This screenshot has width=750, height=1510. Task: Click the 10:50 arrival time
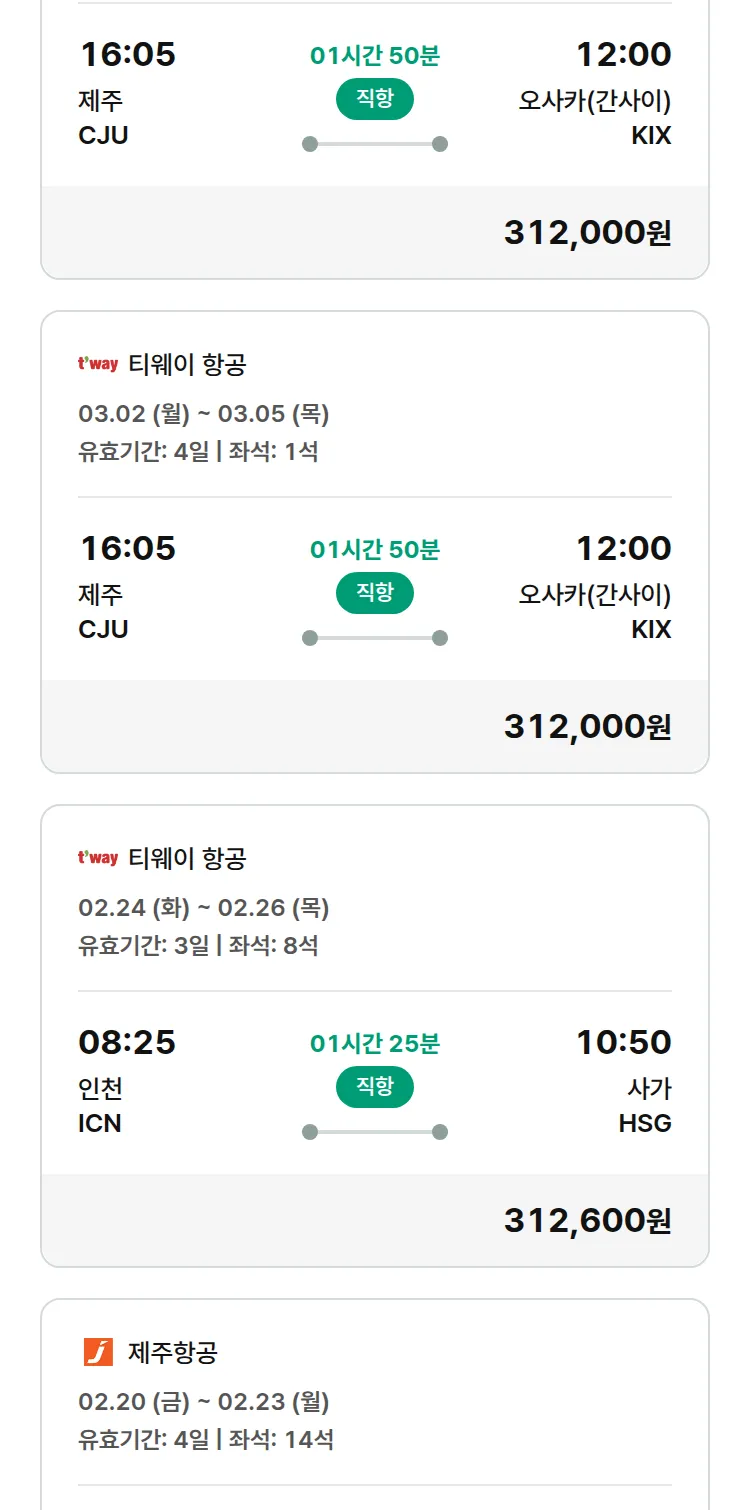(x=623, y=1042)
